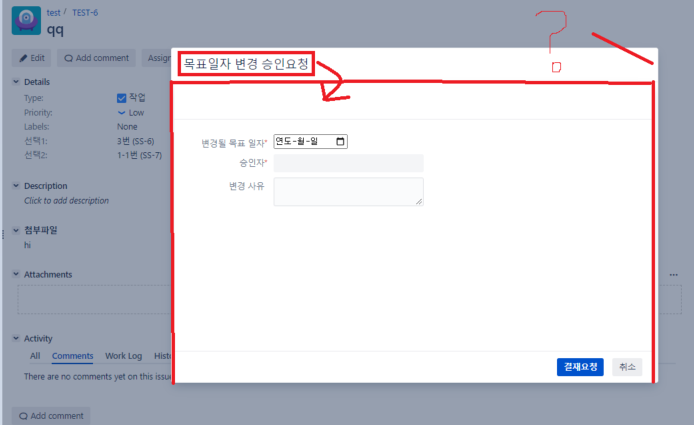Screen dimensions: 694x425
Task: Collapse the Description section
Action: [16, 186]
